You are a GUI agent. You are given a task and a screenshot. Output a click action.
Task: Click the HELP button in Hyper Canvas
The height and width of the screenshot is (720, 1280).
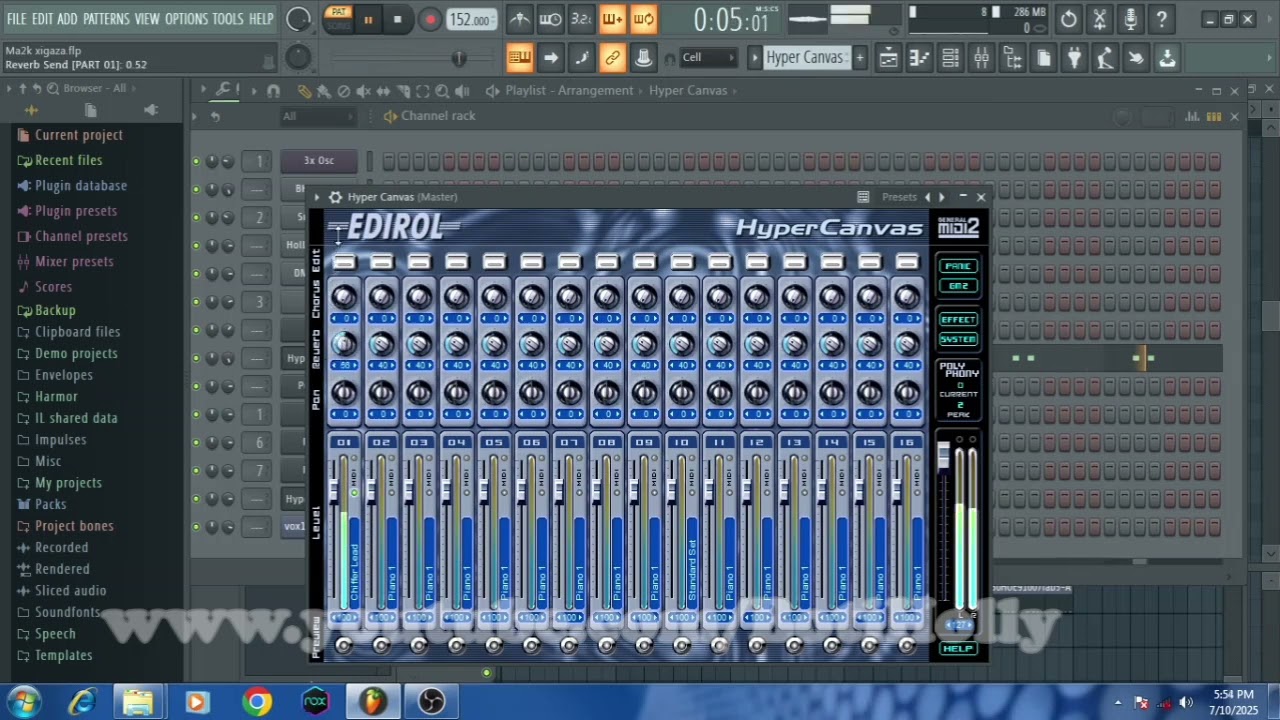pyautogui.click(x=958, y=649)
